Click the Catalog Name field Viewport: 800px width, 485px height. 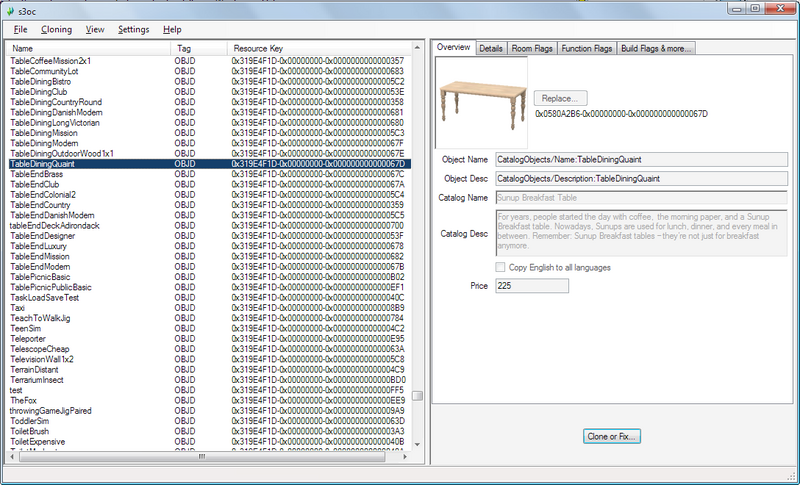(x=641, y=198)
